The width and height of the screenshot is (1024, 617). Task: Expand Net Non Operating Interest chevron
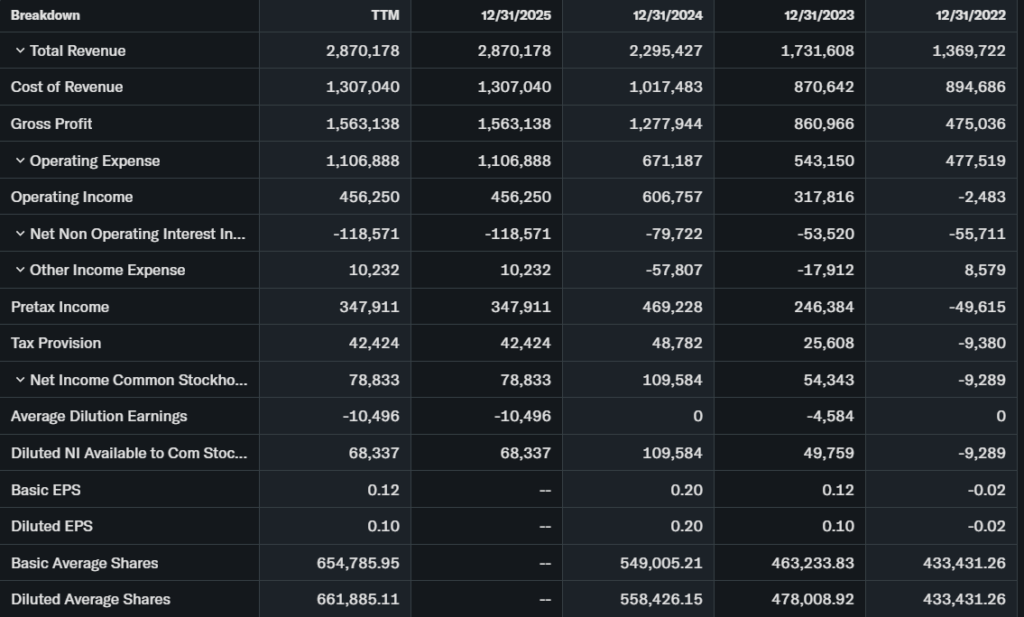(20, 234)
